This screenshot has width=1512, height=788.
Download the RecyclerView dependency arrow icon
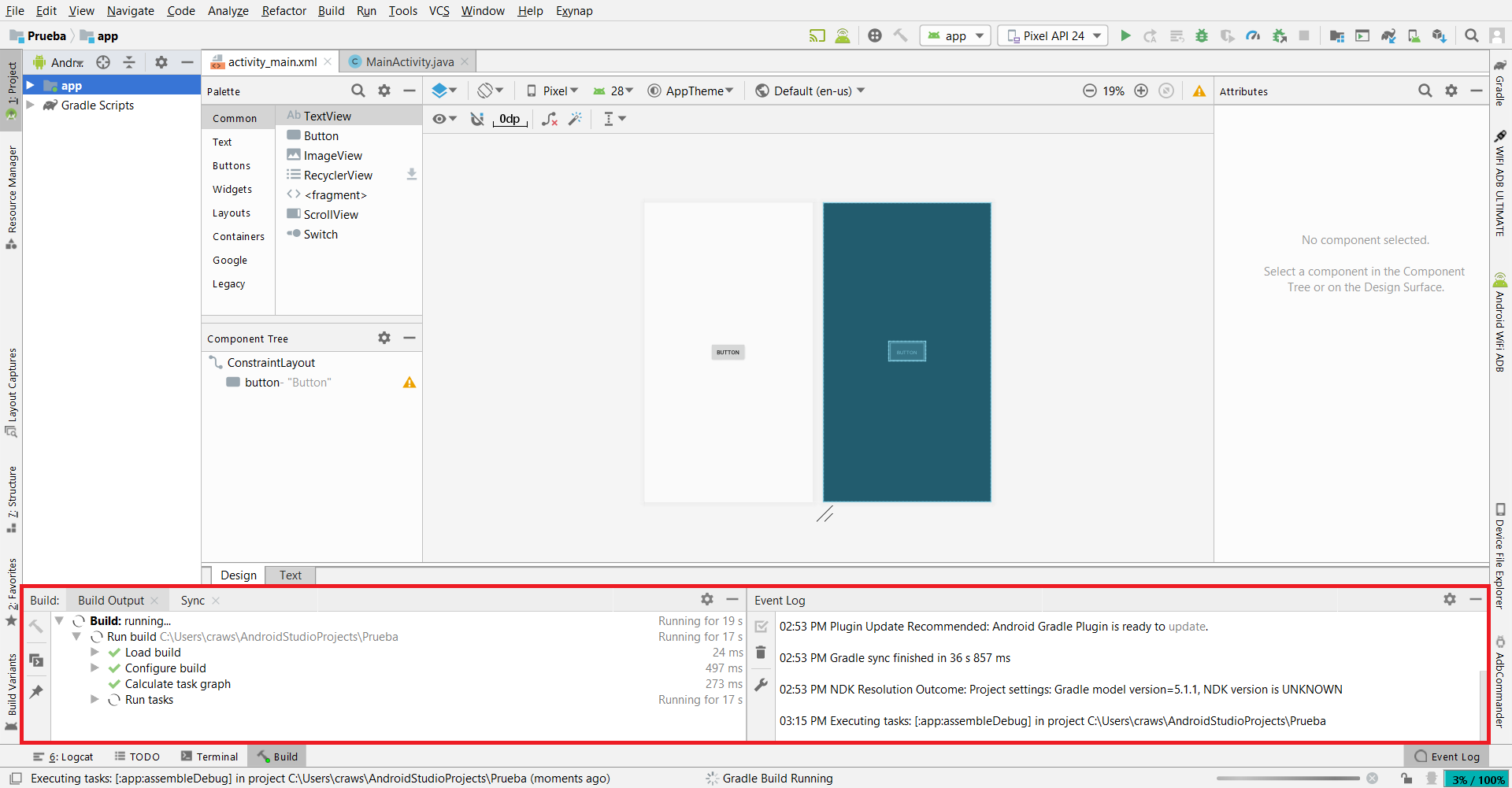[x=411, y=175]
